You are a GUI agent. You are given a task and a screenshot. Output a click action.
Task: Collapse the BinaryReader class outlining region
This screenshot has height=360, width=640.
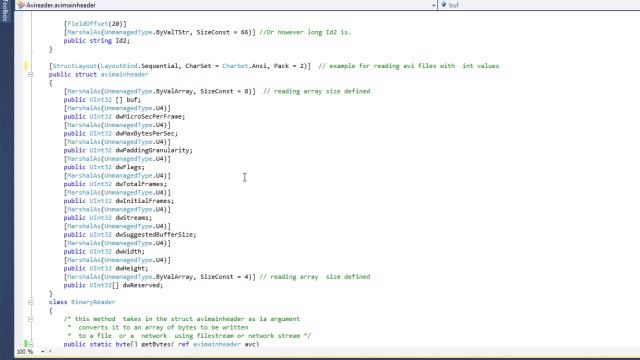point(30,302)
